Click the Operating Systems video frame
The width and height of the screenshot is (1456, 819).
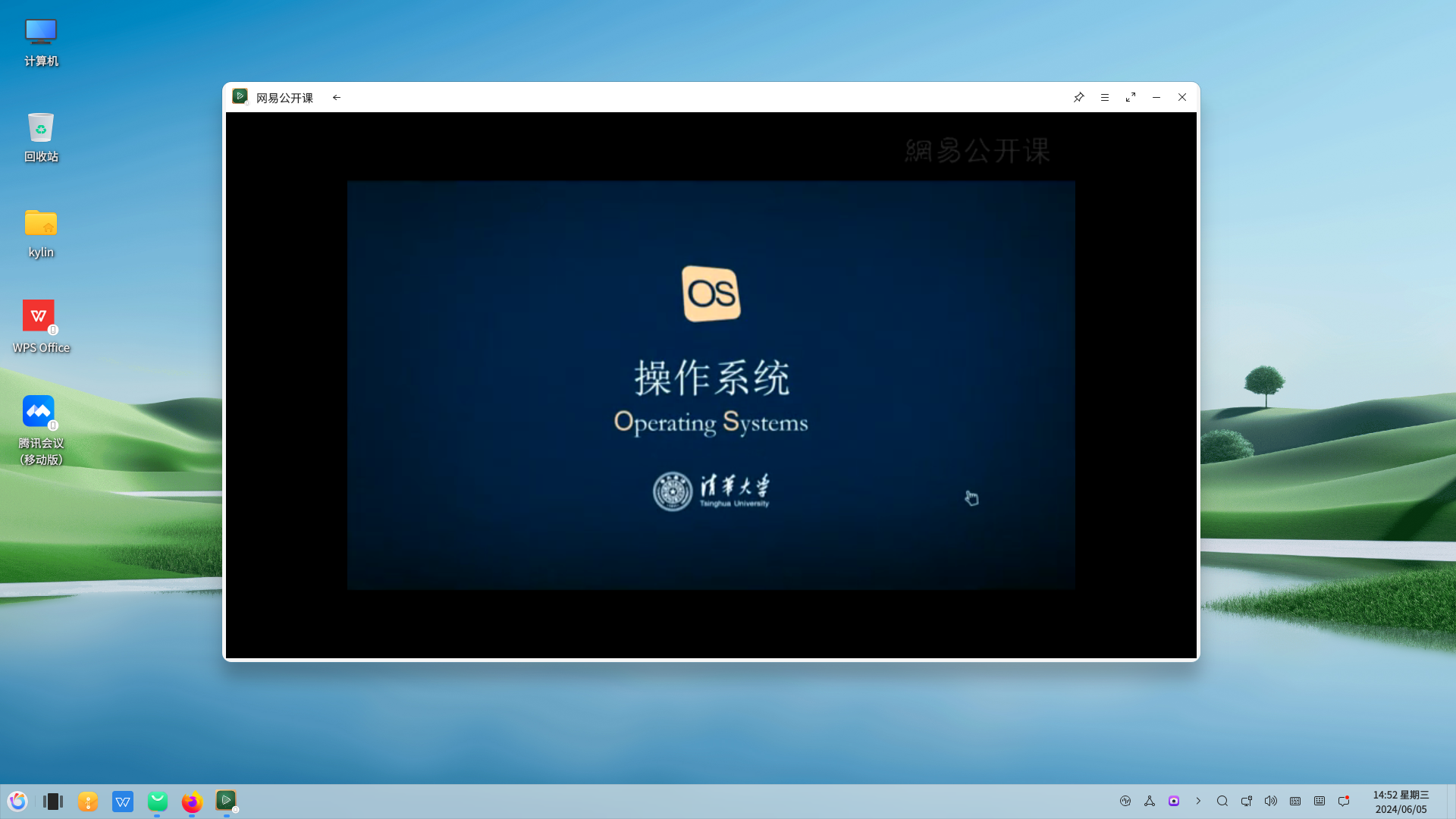[711, 384]
